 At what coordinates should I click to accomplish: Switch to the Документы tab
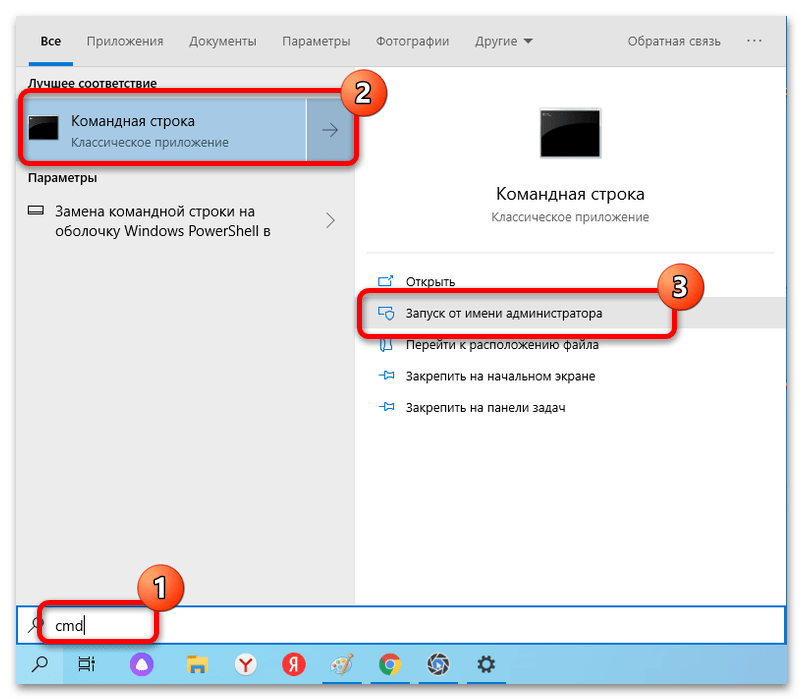[x=223, y=41]
